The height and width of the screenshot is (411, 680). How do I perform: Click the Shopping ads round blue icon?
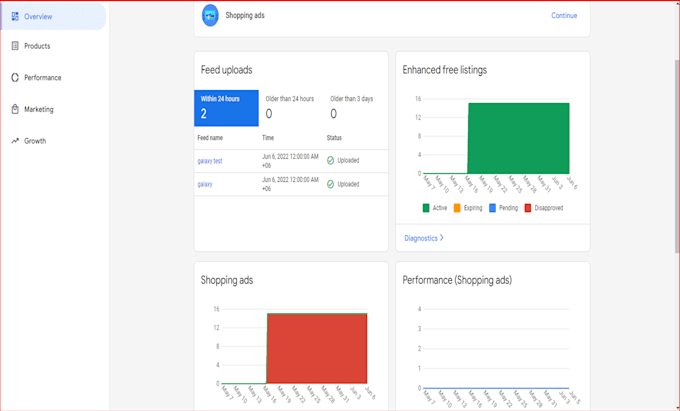210,16
